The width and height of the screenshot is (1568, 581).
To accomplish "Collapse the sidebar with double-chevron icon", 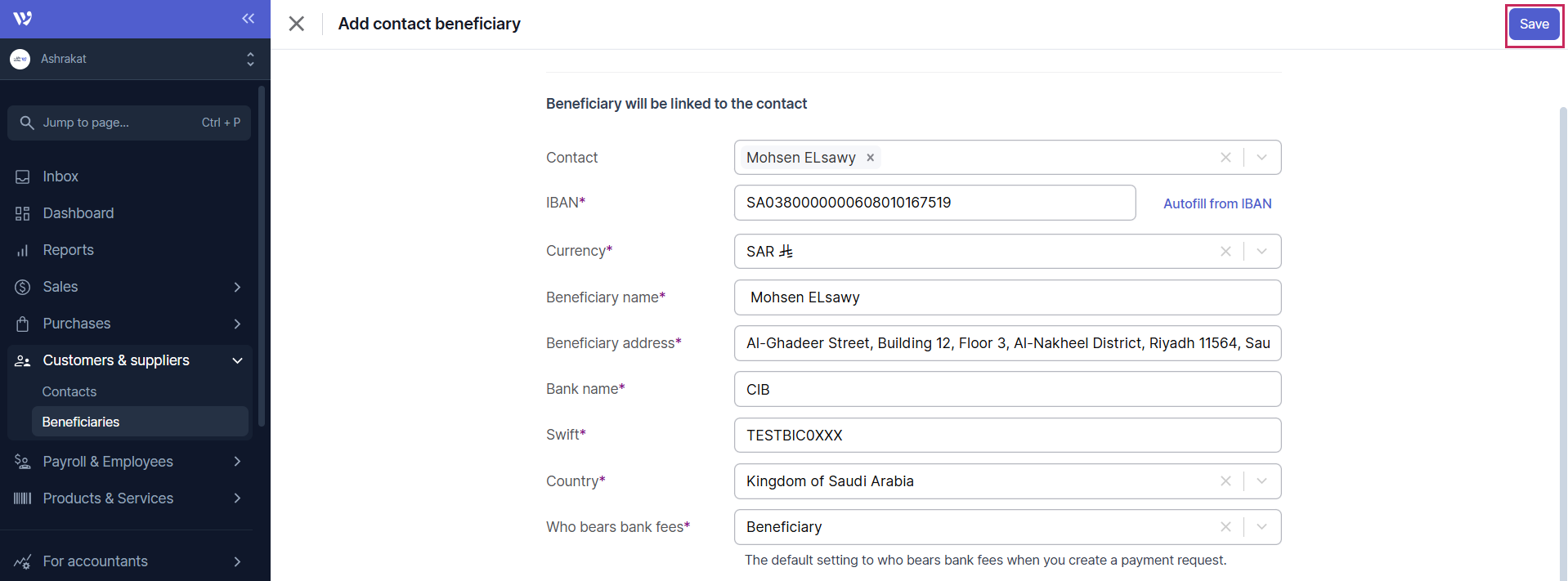I will pyautogui.click(x=248, y=19).
